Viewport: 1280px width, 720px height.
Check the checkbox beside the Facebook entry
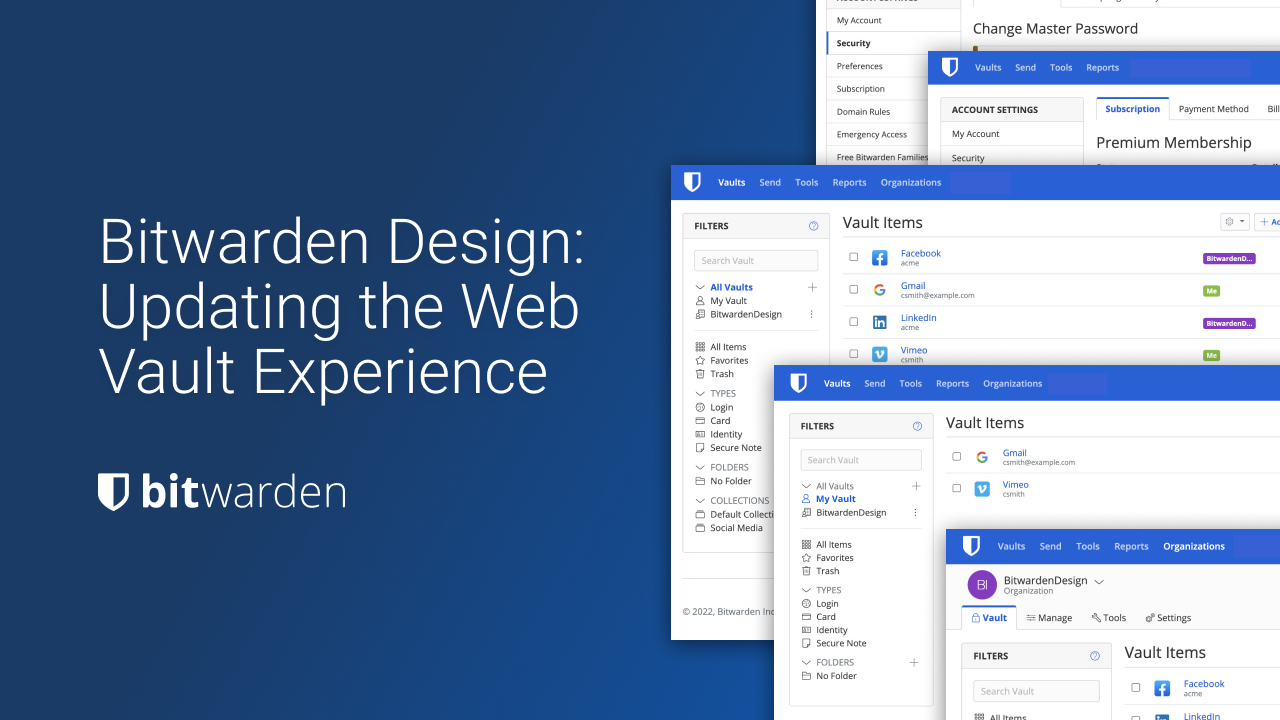853,256
